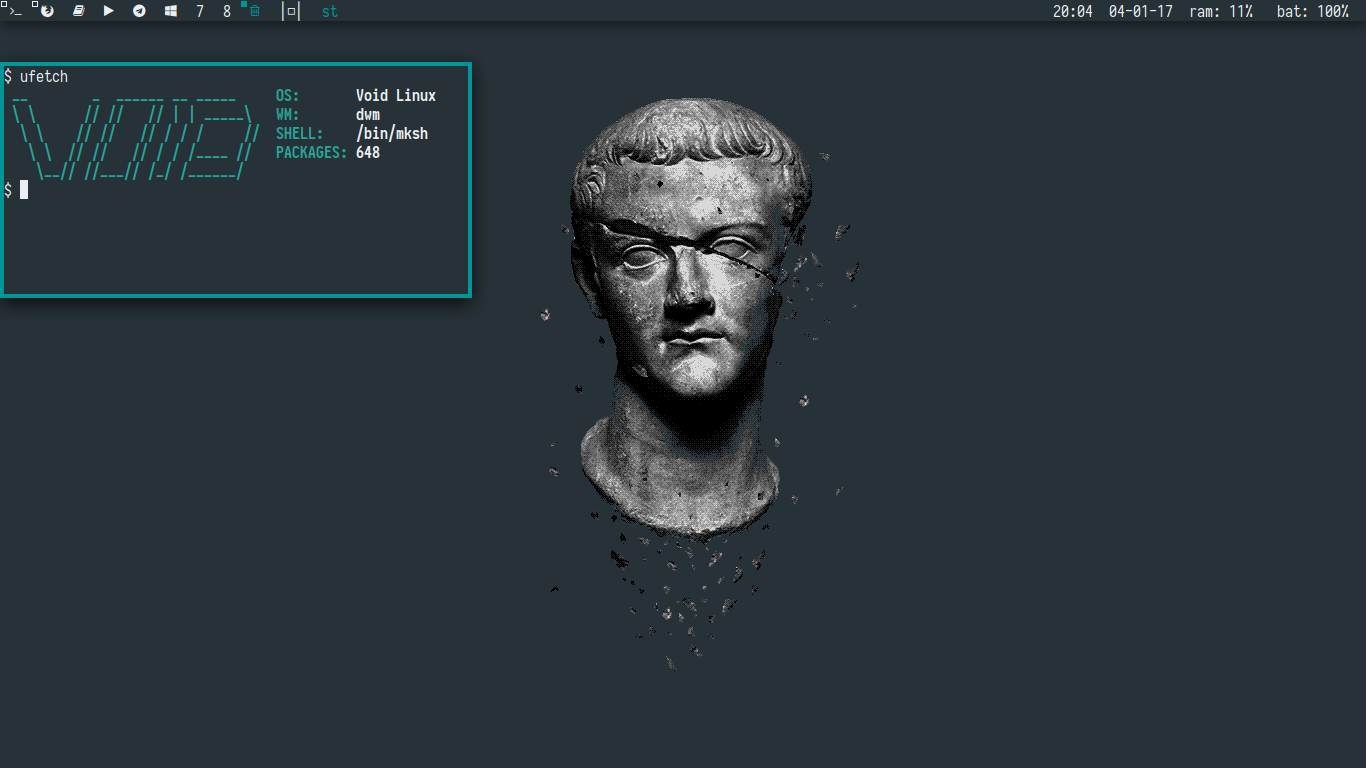Click the 'st' window title in bar
1366x768 pixels.
tap(330, 12)
